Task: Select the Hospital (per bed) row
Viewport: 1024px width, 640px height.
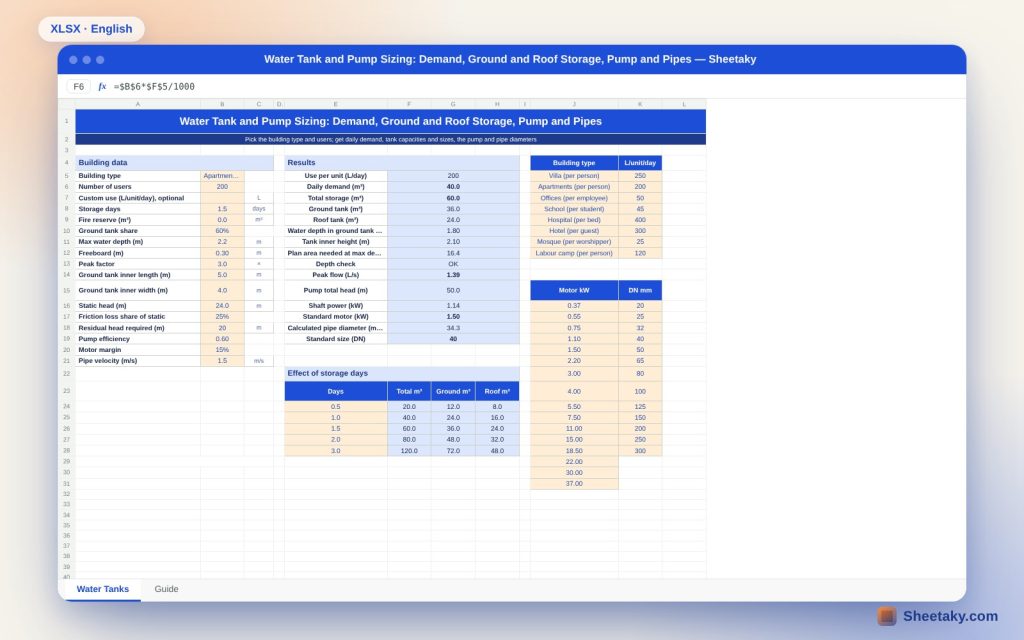Action: (596, 219)
